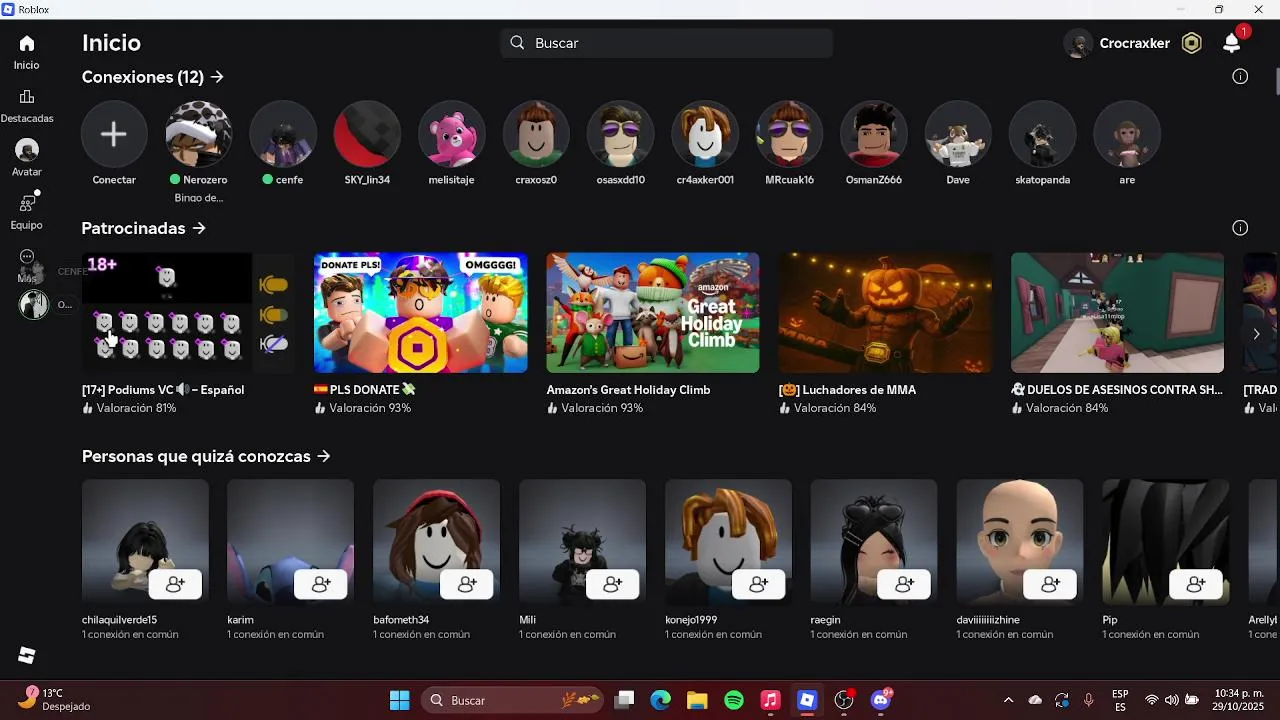Open MRcuak16 connection avatar
The height and width of the screenshot is (720, 1280).
(x=789, y=134)
